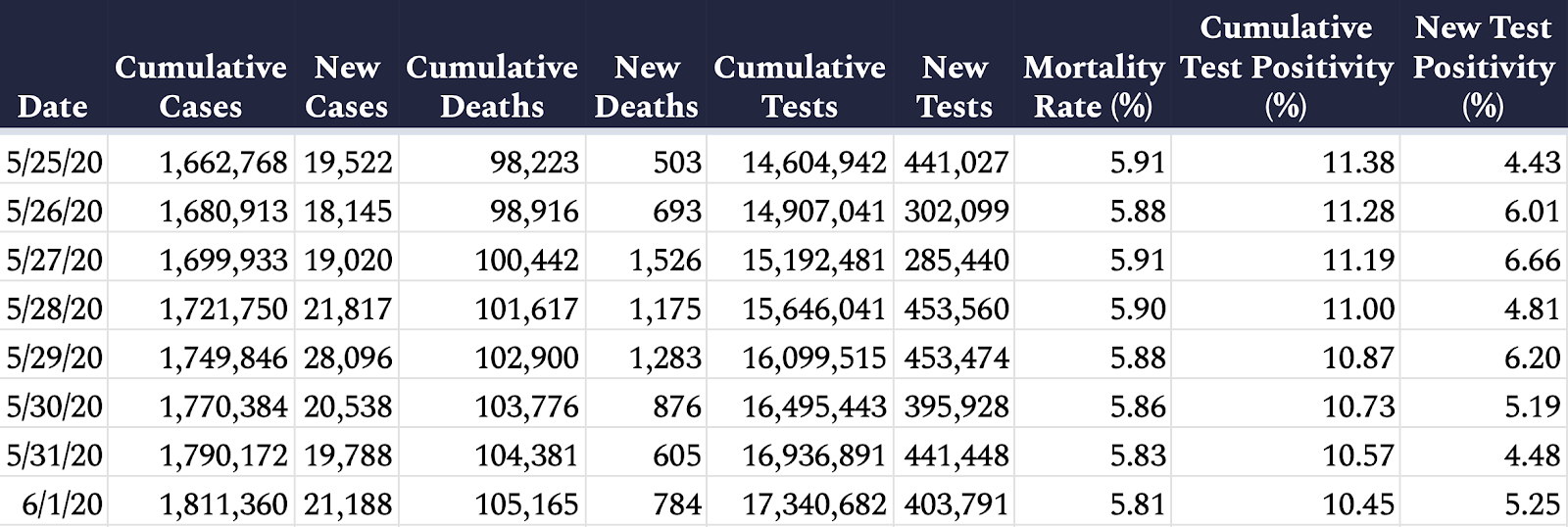The height and width of the screenshot is (527, 1568).
Task: Select the new cases cell 28,096
Action: (348, 357)
